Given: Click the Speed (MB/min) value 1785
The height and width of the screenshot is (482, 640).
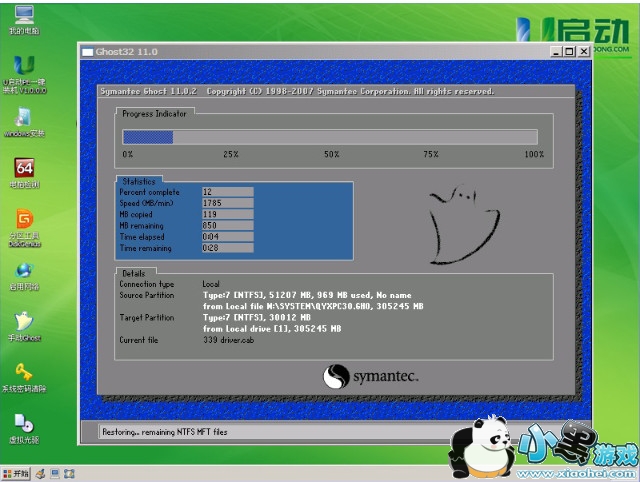Looking at the screenshot, I should [228, 203].
